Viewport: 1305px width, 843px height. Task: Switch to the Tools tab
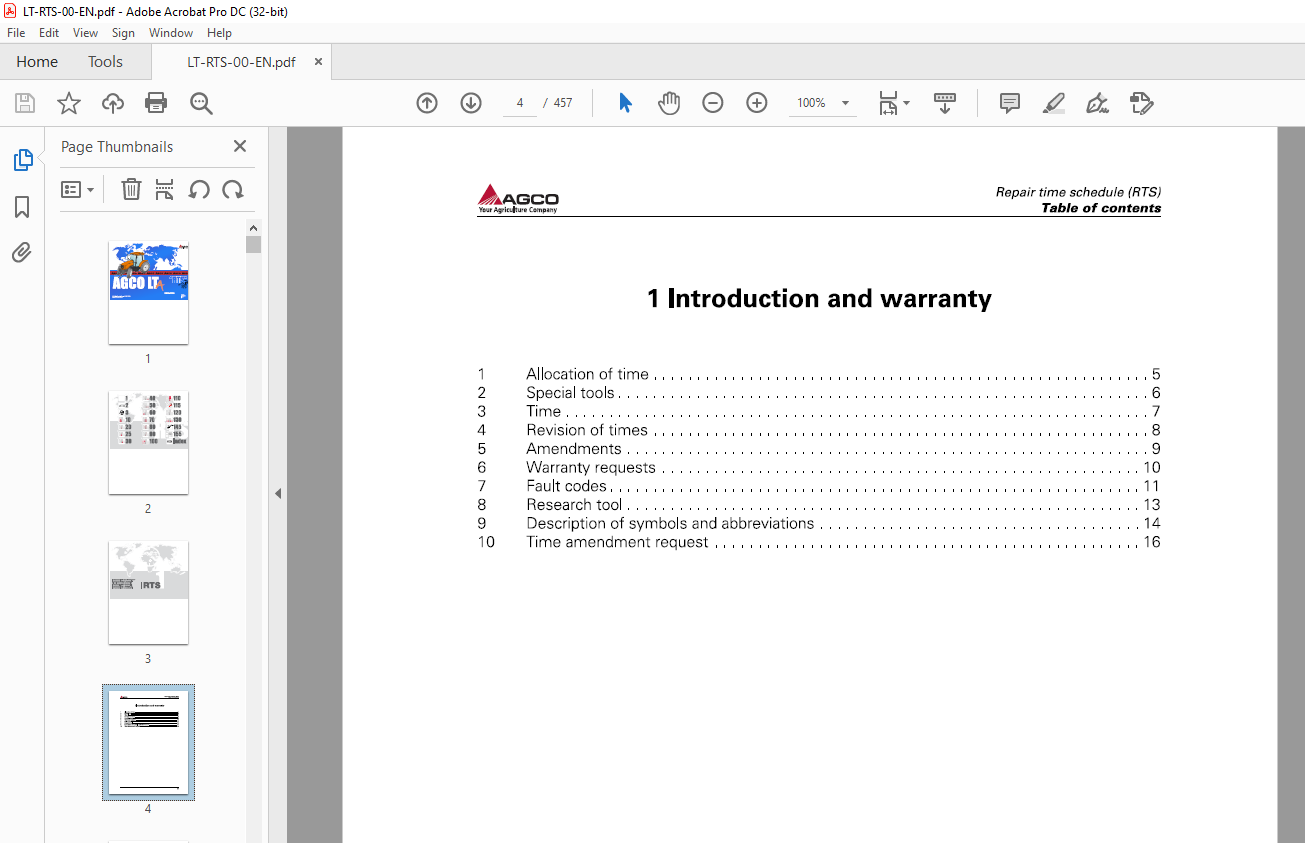click(105, 62)
